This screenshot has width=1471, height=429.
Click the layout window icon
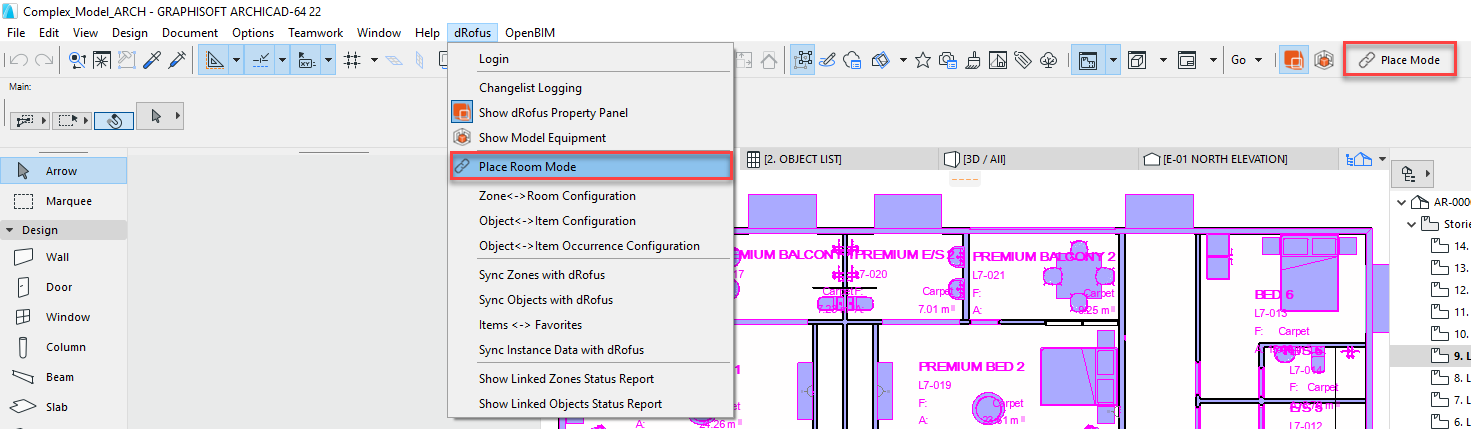[x=1187, y=60]
